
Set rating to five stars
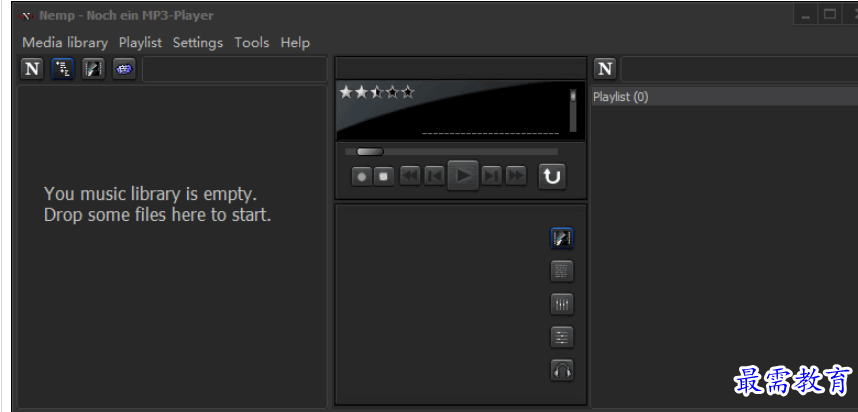tap(408, 92)
